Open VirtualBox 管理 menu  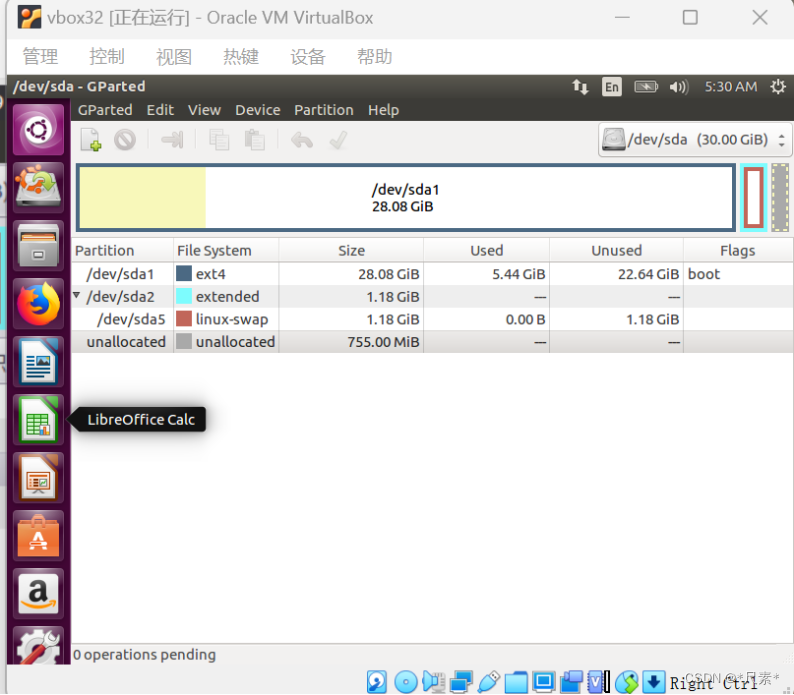pyautogui.click(x=41, y=56)
